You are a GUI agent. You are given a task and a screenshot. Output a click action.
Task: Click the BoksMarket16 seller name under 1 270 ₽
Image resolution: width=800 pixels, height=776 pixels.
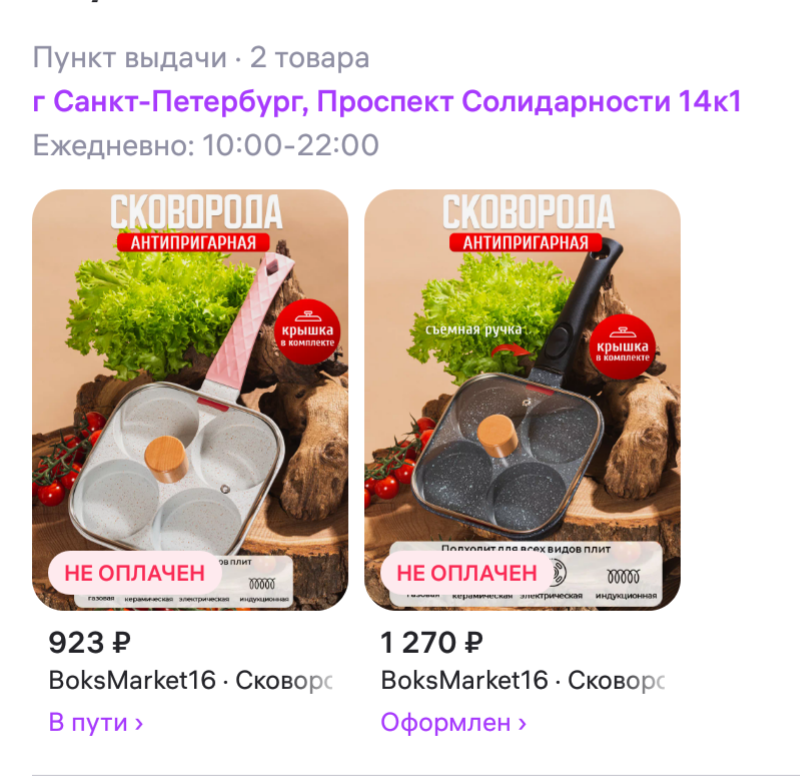[464, 680]
